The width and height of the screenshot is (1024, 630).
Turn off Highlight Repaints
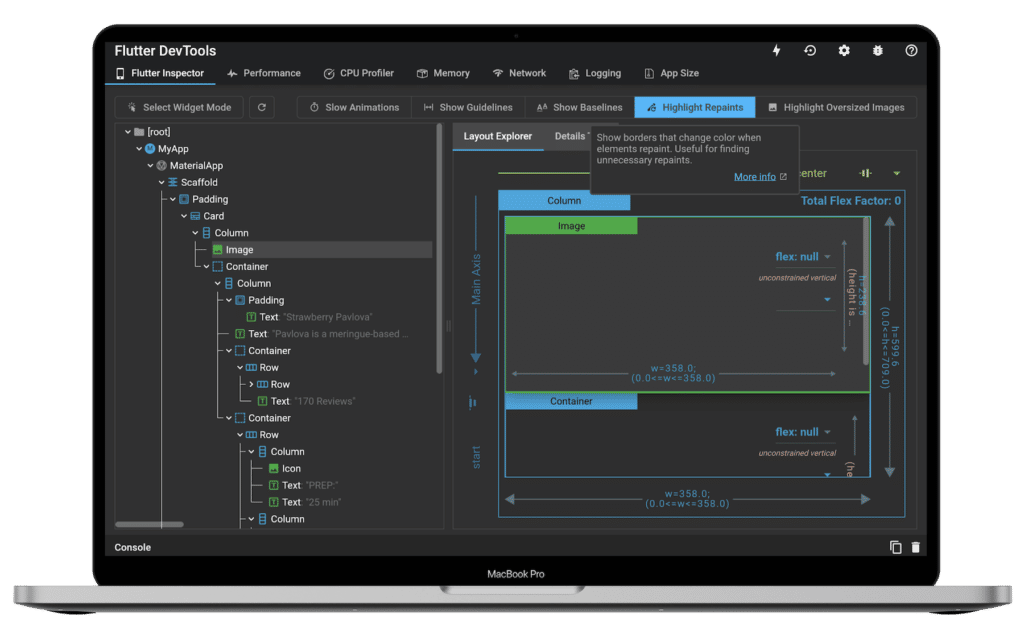[x=694, y=107]
